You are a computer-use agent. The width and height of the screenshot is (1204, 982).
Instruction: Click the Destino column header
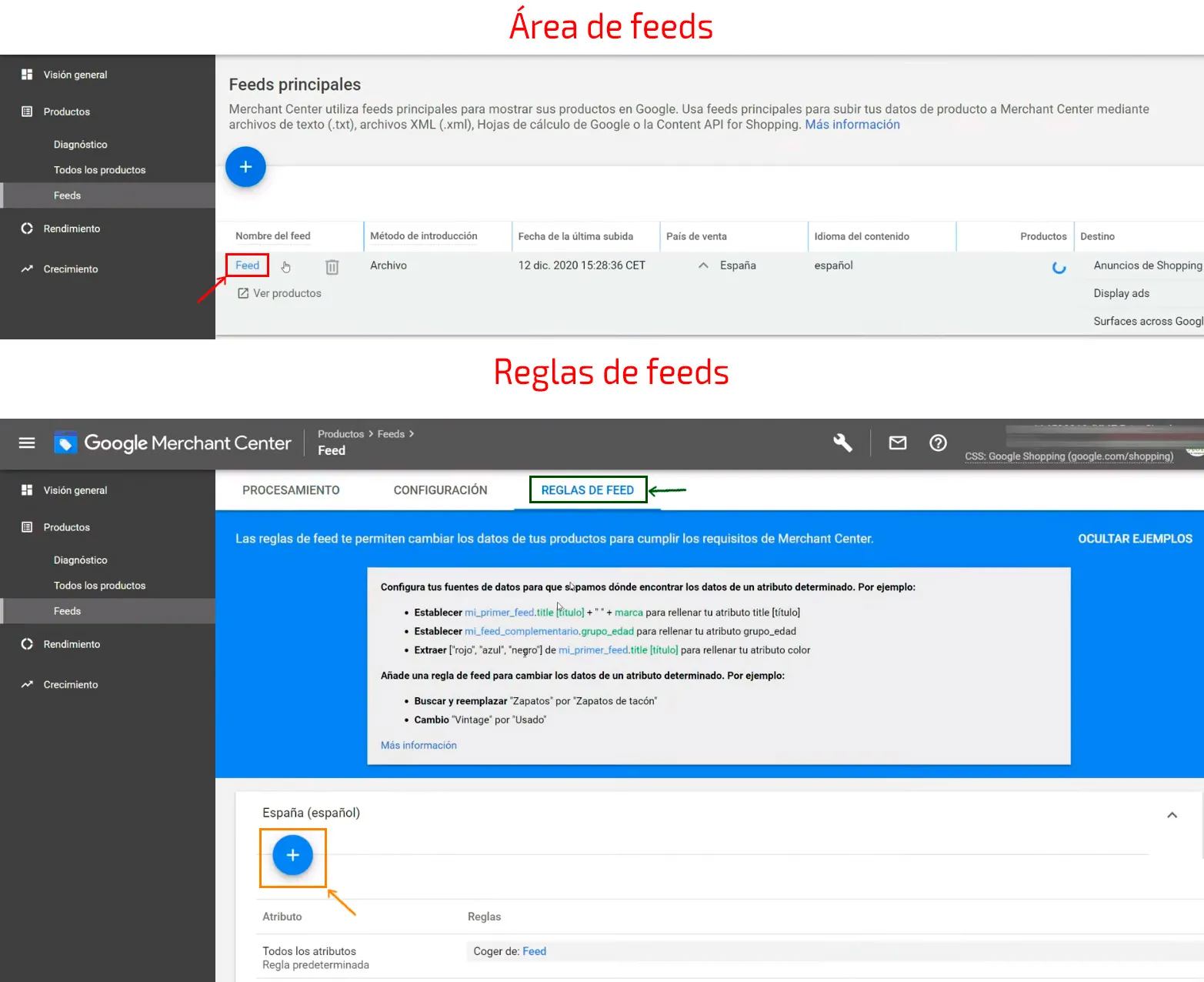1097,236
